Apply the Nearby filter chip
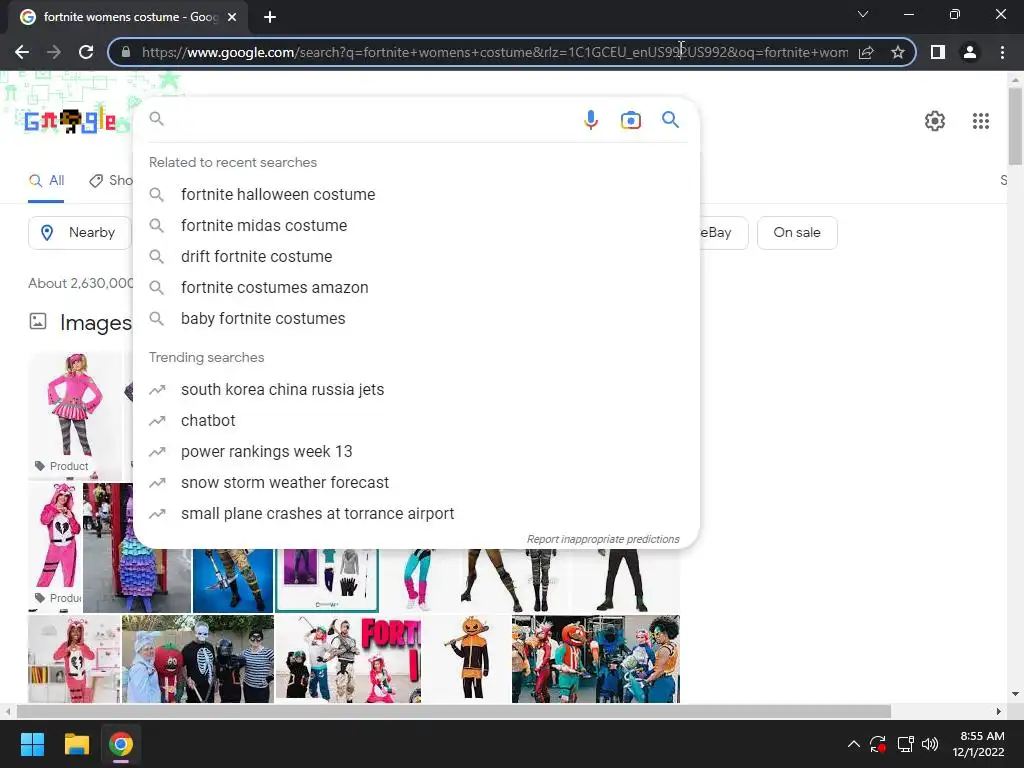Image resolution: width=1024 pixels, height=768 pixels. (x=80, y=232)
